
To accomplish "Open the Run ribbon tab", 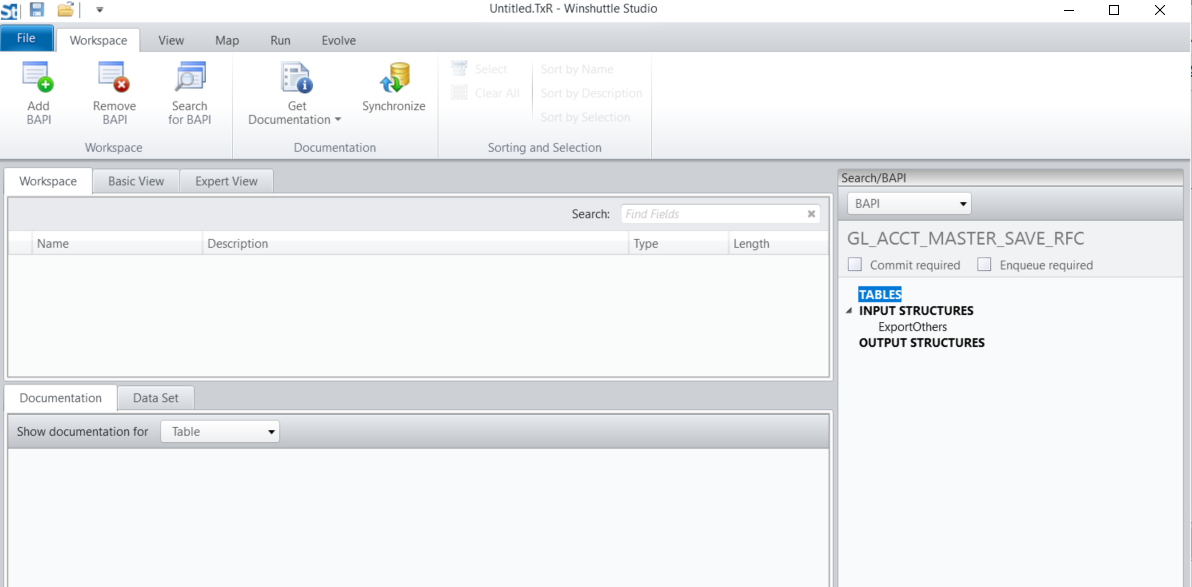I will tap(281, 40).
